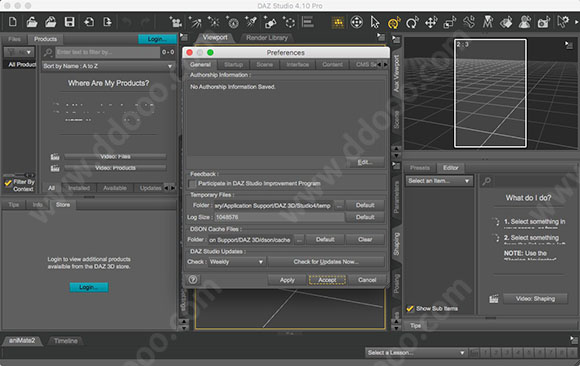
Task: Click the Create New Null icon
Action: pos(289,23)
